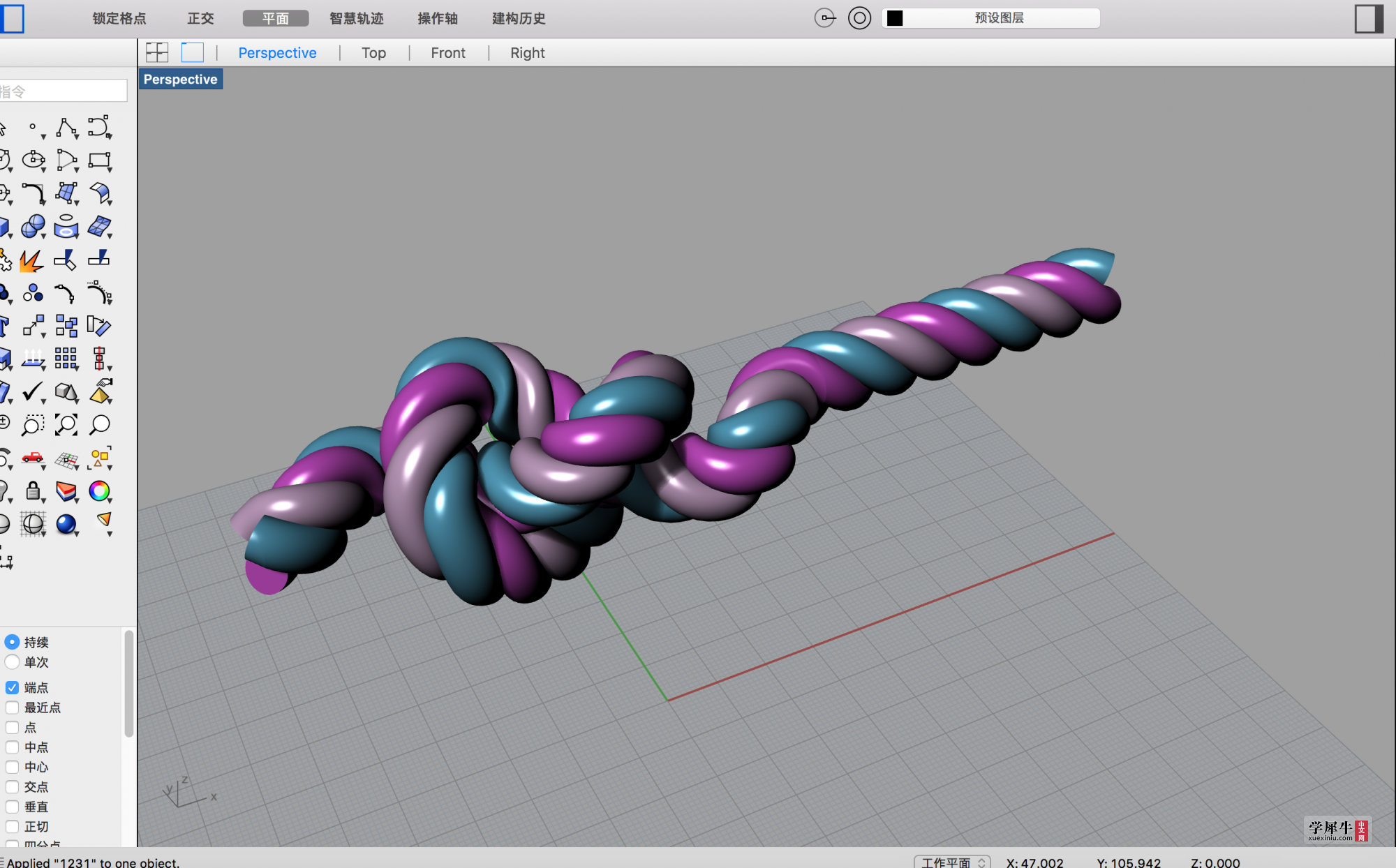Select the surface from corner points tool
The image size is (1396, 868).
(x=66, y=193)
